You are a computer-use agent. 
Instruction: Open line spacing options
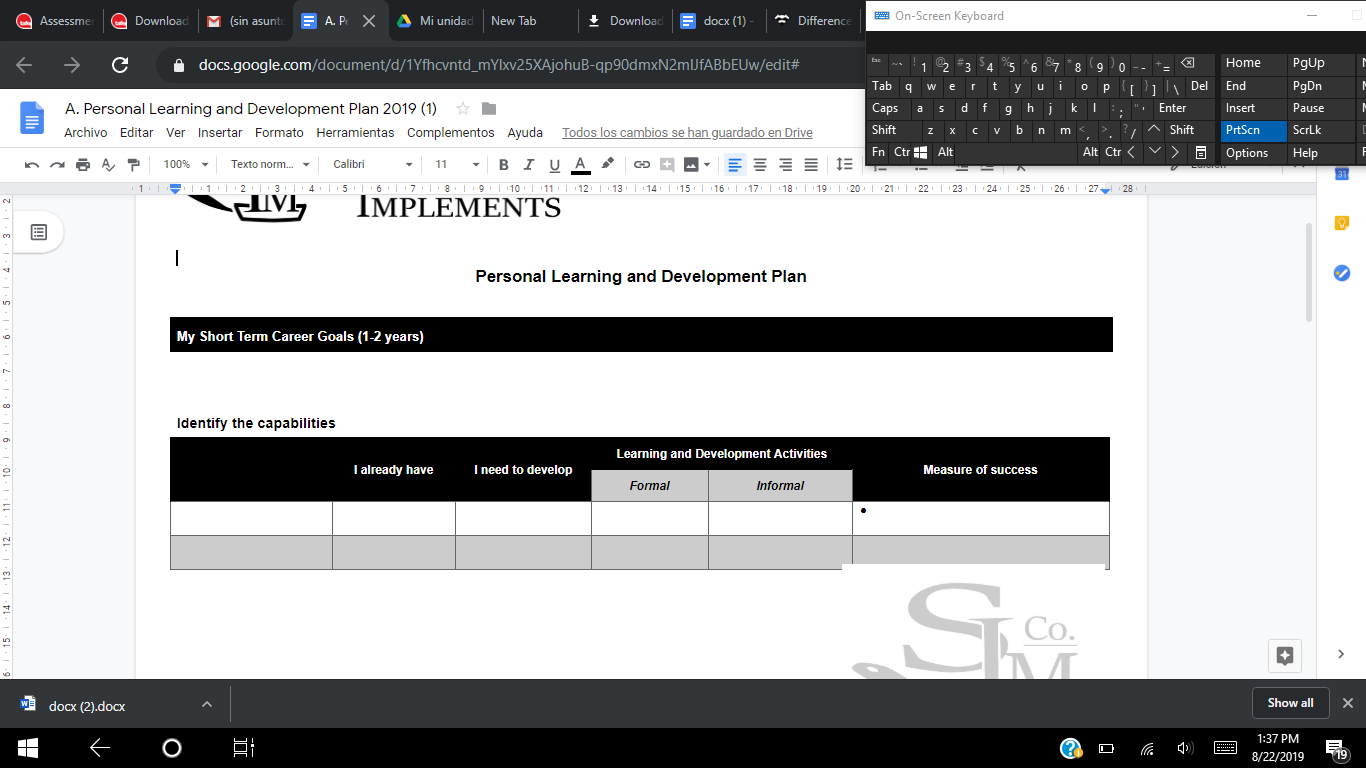[845, 165]
